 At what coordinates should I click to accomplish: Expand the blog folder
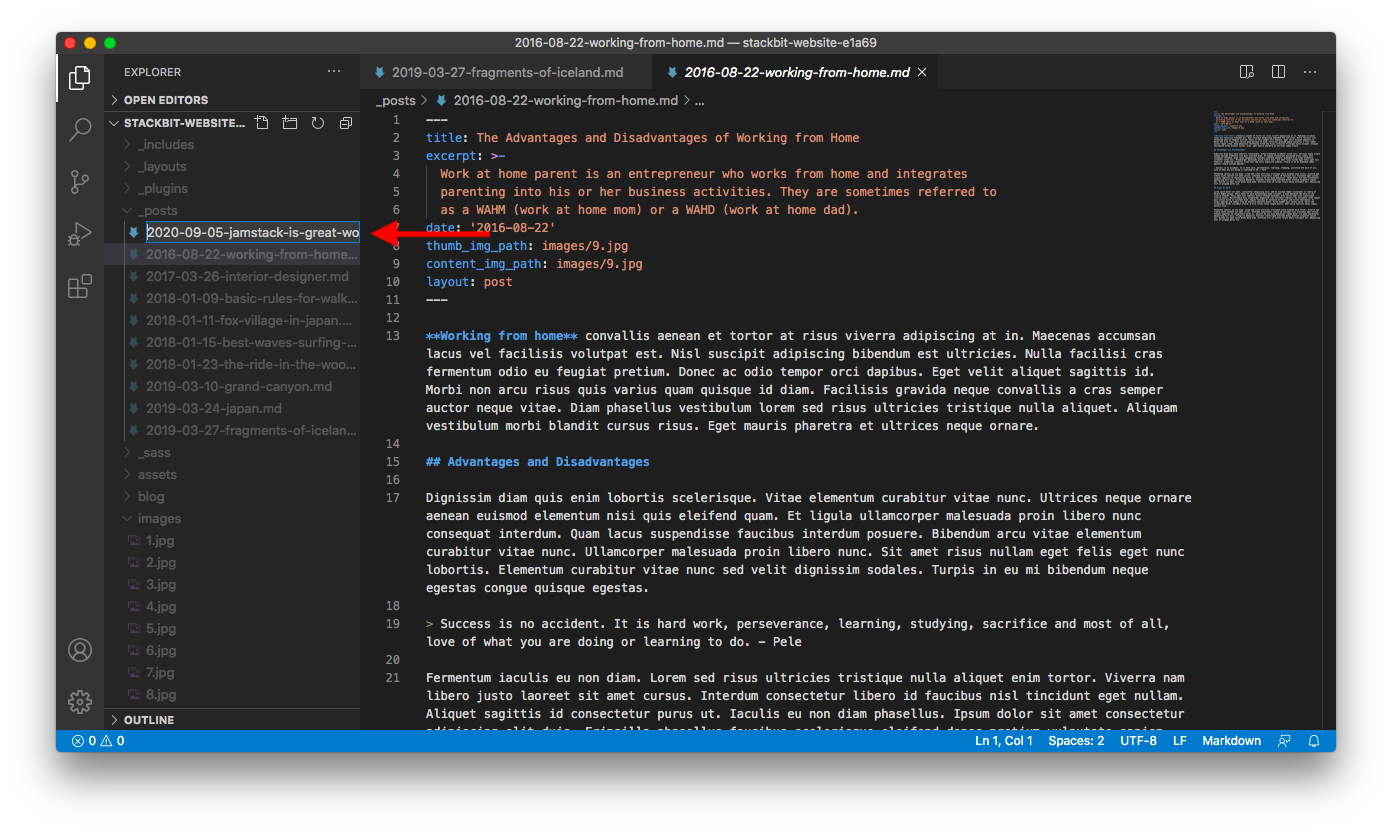[232, 496]
